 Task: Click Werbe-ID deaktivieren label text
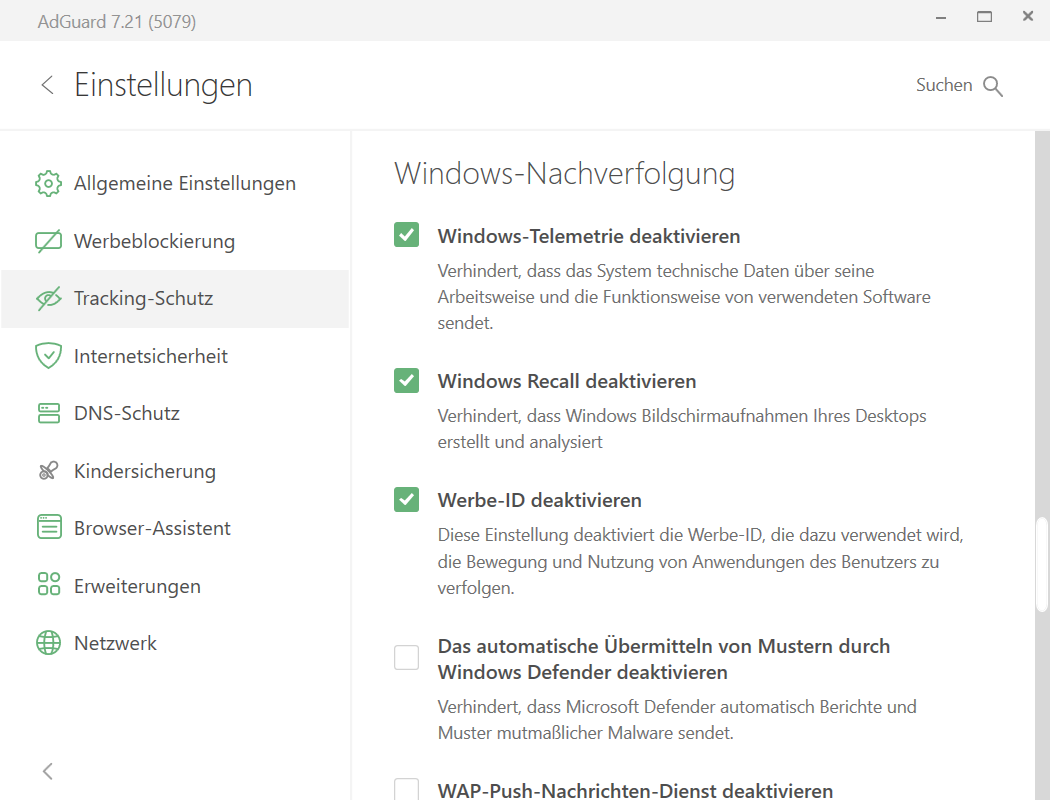(539, 501)
